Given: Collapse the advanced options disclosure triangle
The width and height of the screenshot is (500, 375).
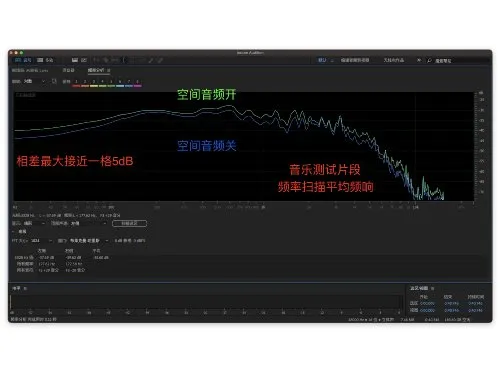Looking at the screenshot, I should (x=14, y=231).
